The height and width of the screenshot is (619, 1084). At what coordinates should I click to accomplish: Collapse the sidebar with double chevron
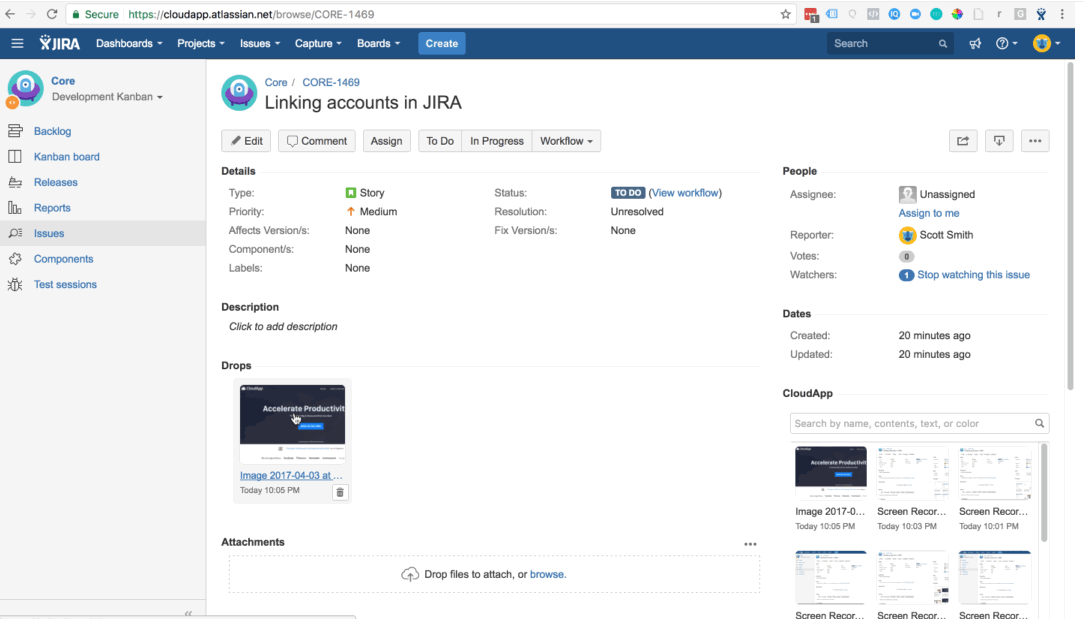click(x=188, y=613)
